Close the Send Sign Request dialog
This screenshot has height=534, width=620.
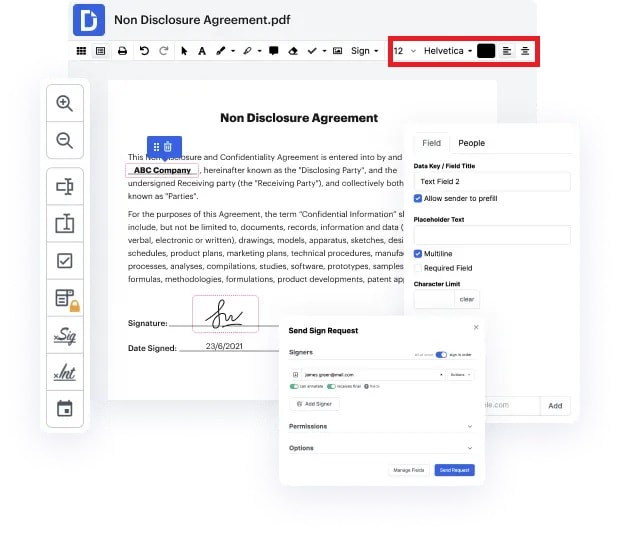coord(476,327)
